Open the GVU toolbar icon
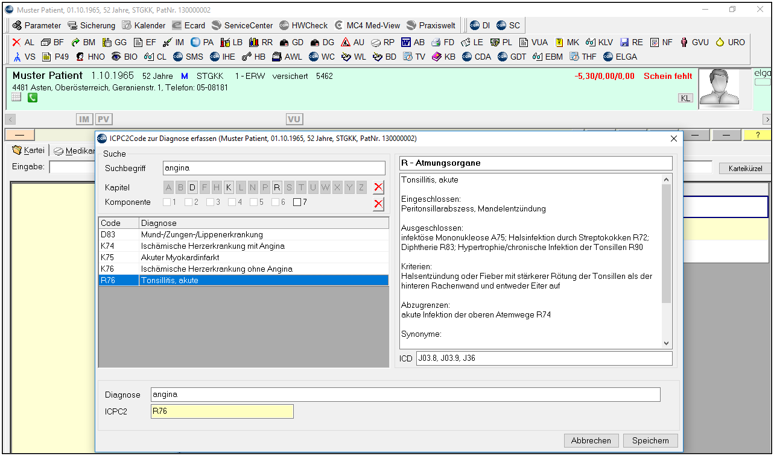 click(695, 42)
